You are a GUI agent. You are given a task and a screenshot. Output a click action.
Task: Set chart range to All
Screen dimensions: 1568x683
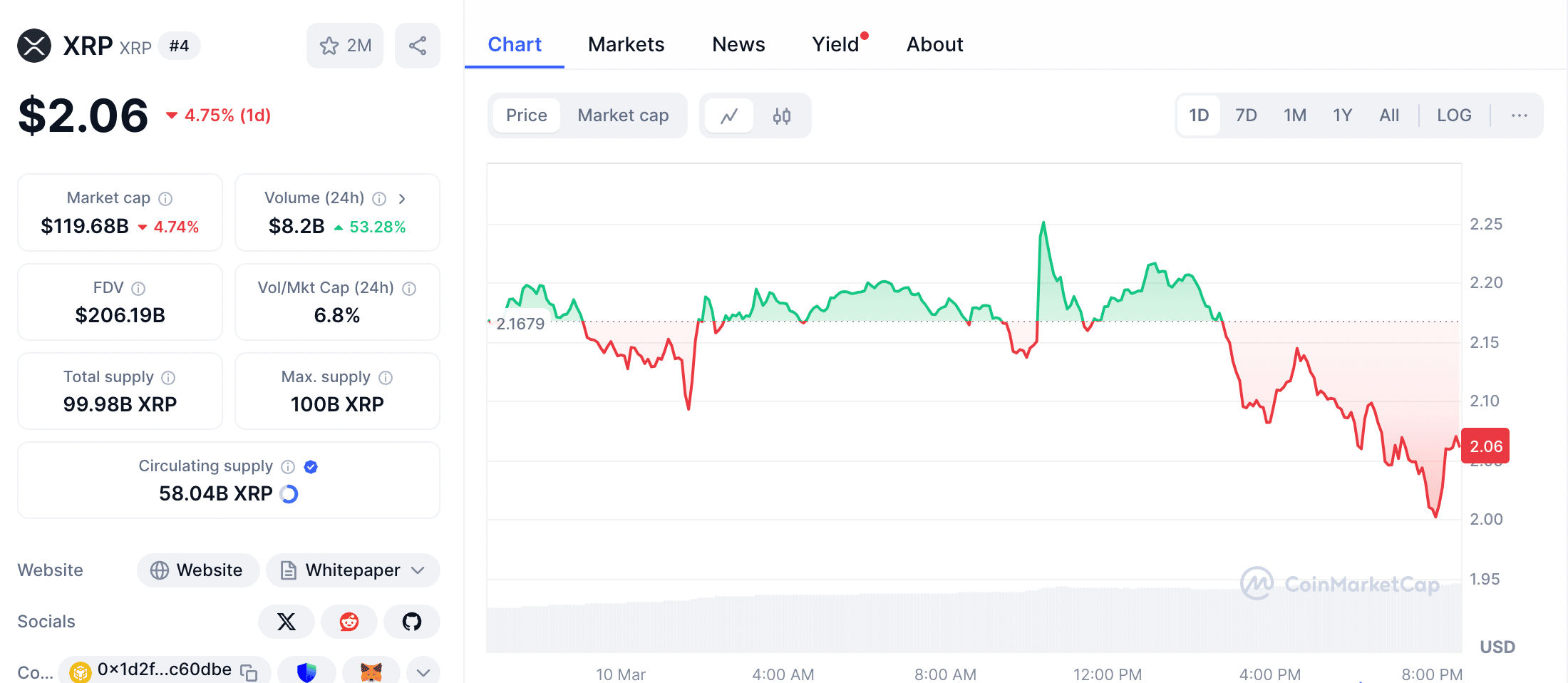tap(1389, 115)
